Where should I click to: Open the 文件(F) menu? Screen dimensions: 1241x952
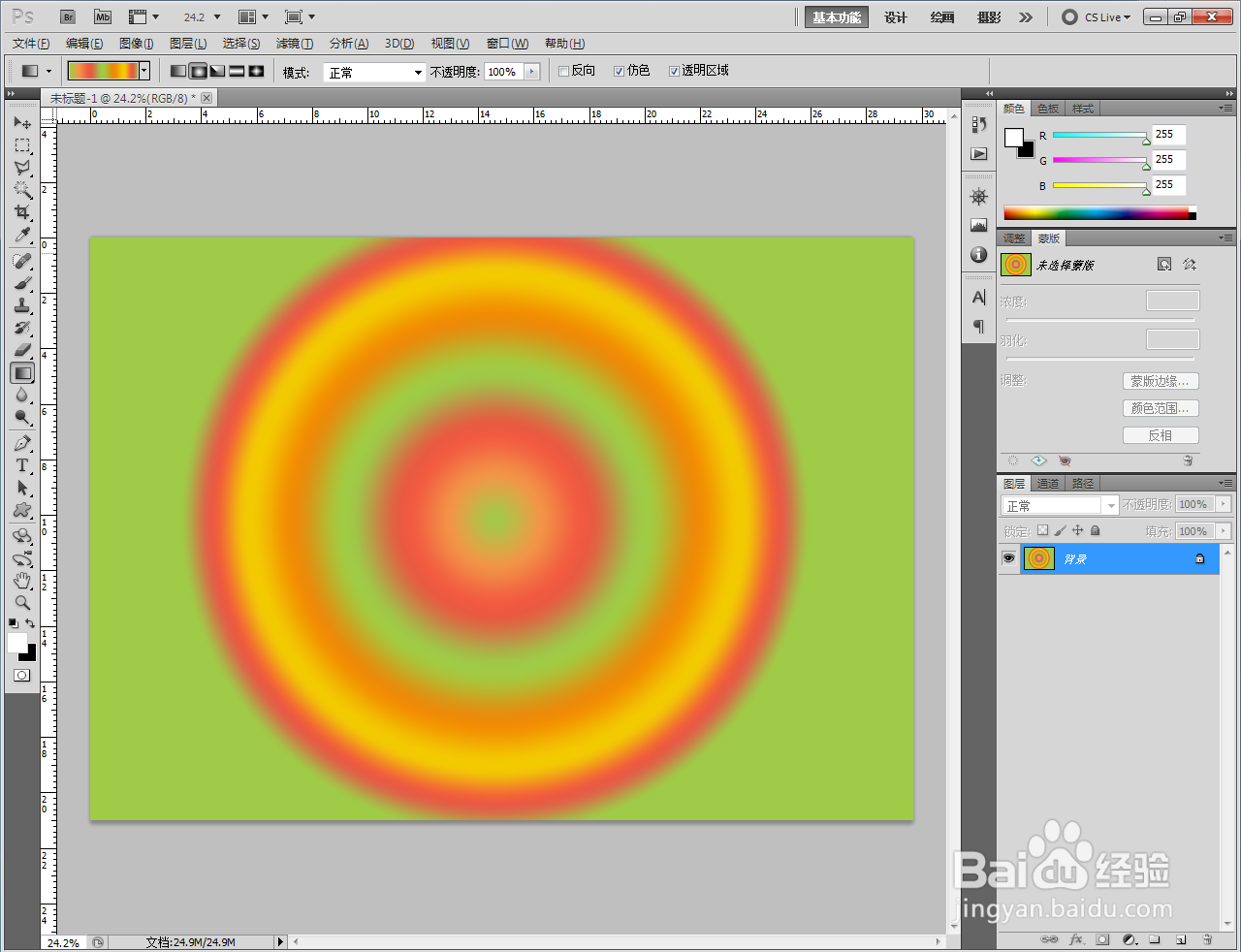pos(31,44)
